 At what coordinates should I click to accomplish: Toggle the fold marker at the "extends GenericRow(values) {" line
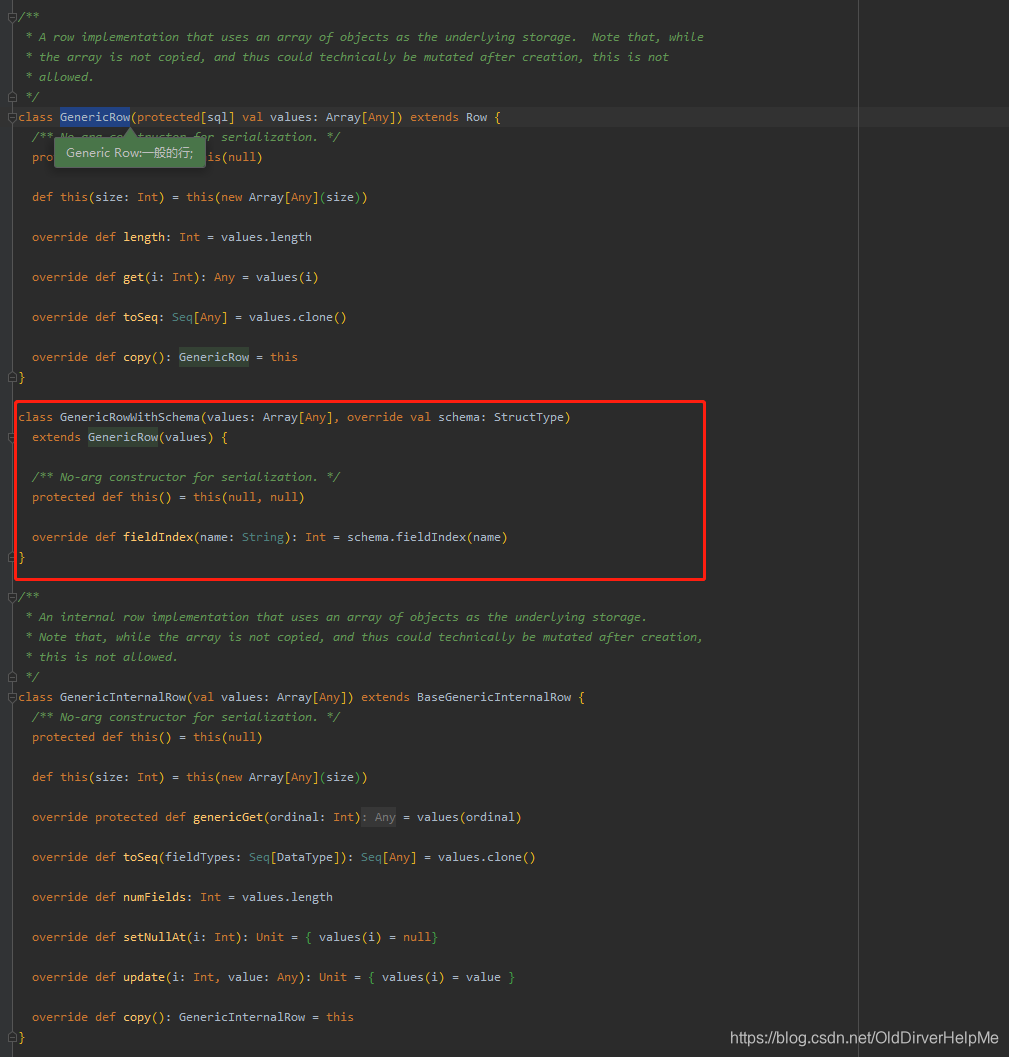(12, 437)
